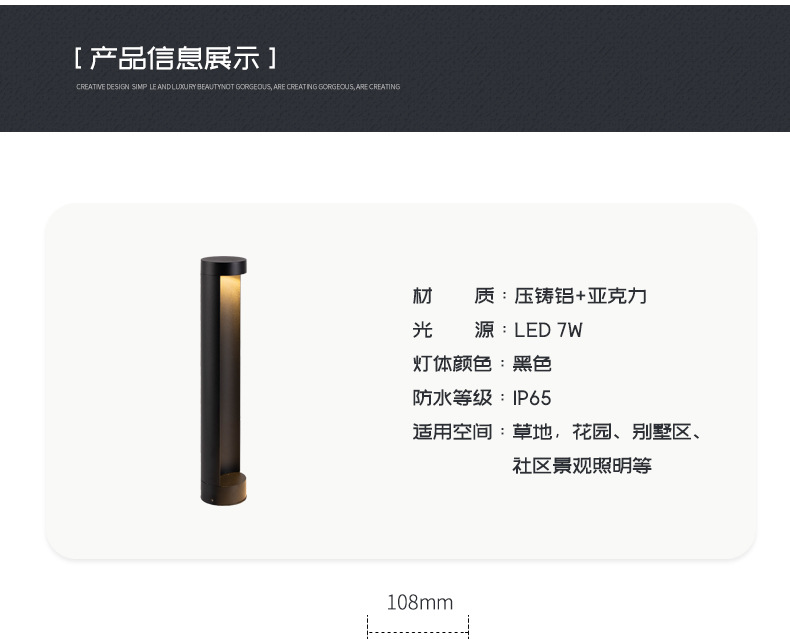The width and height of the screenshot is (790, 639).
Task: Click the IP65 waterproof rating
Action: tap(532, 398)
